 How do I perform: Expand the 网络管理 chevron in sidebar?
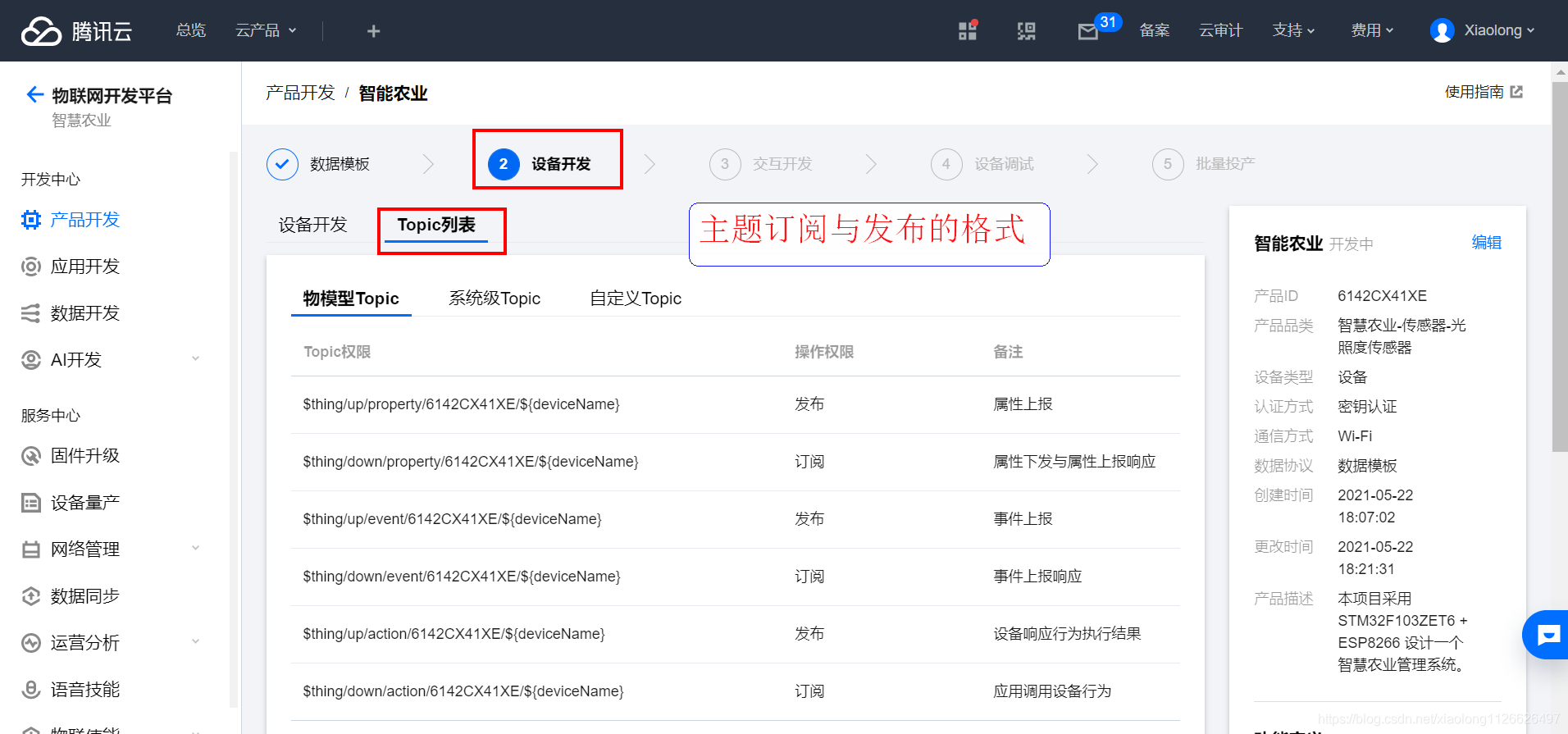[195, 548]
